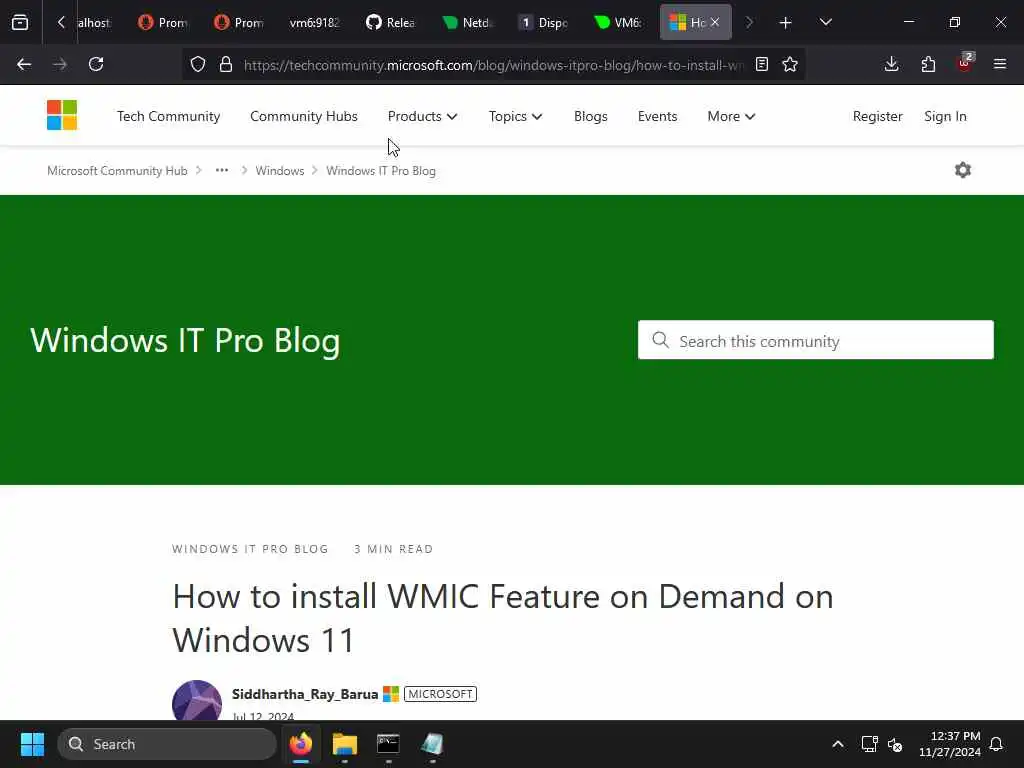The height and width of the screenshot is (768, 1024).
Task: Click the author avatar image
Action: [197, 700]
